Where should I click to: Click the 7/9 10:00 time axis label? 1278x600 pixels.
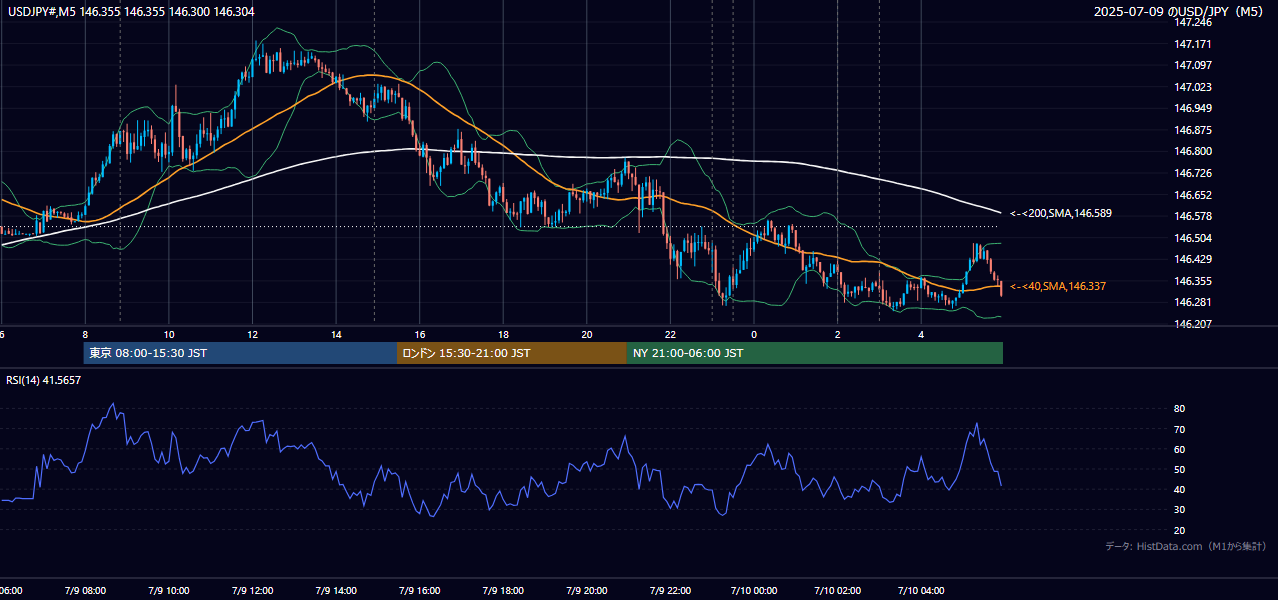[169, 590]
